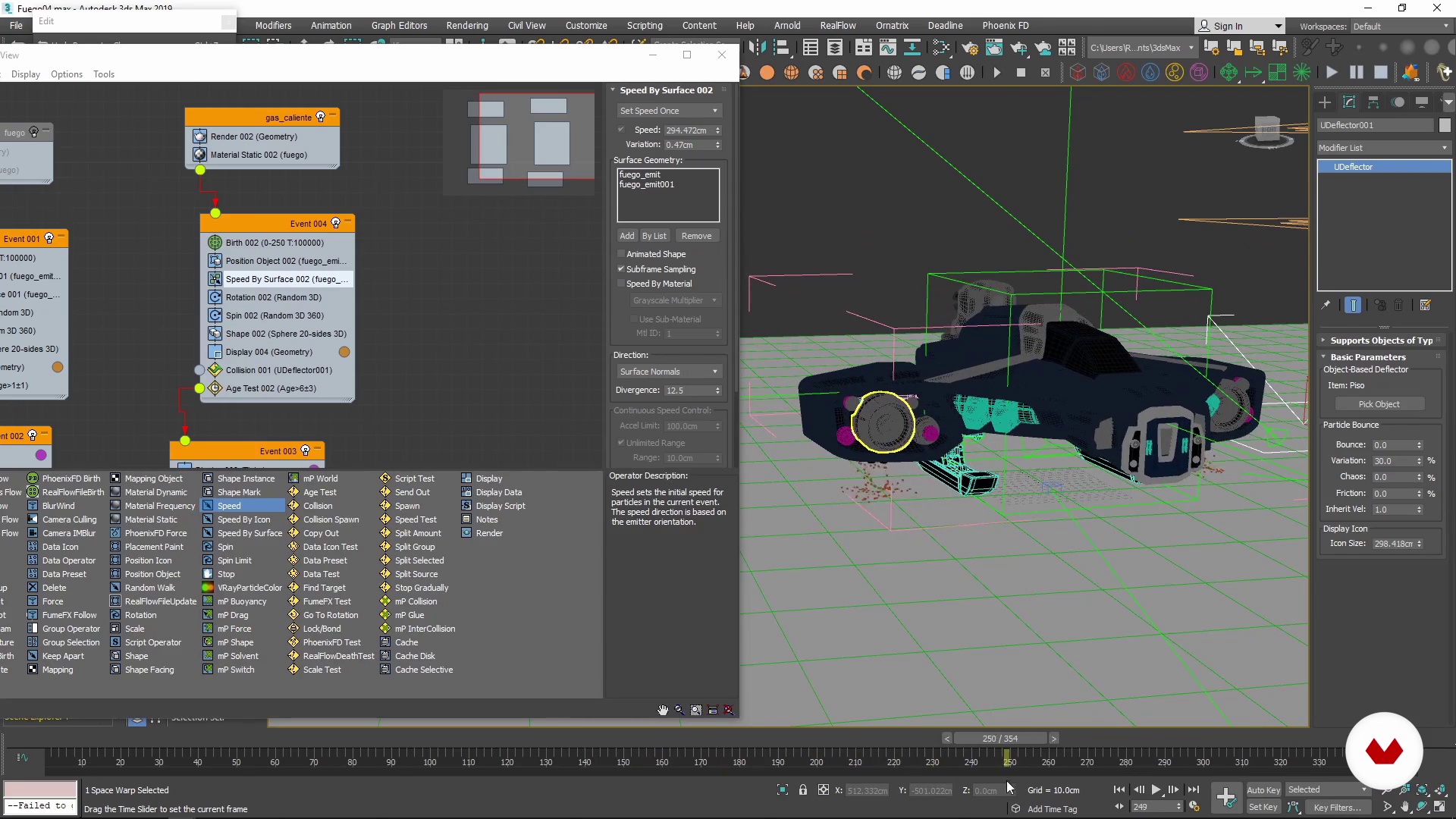Toggle the Event 003 lightbulb on/off icon
Viewport: 1456px width, 819px height.
(306, 451)
